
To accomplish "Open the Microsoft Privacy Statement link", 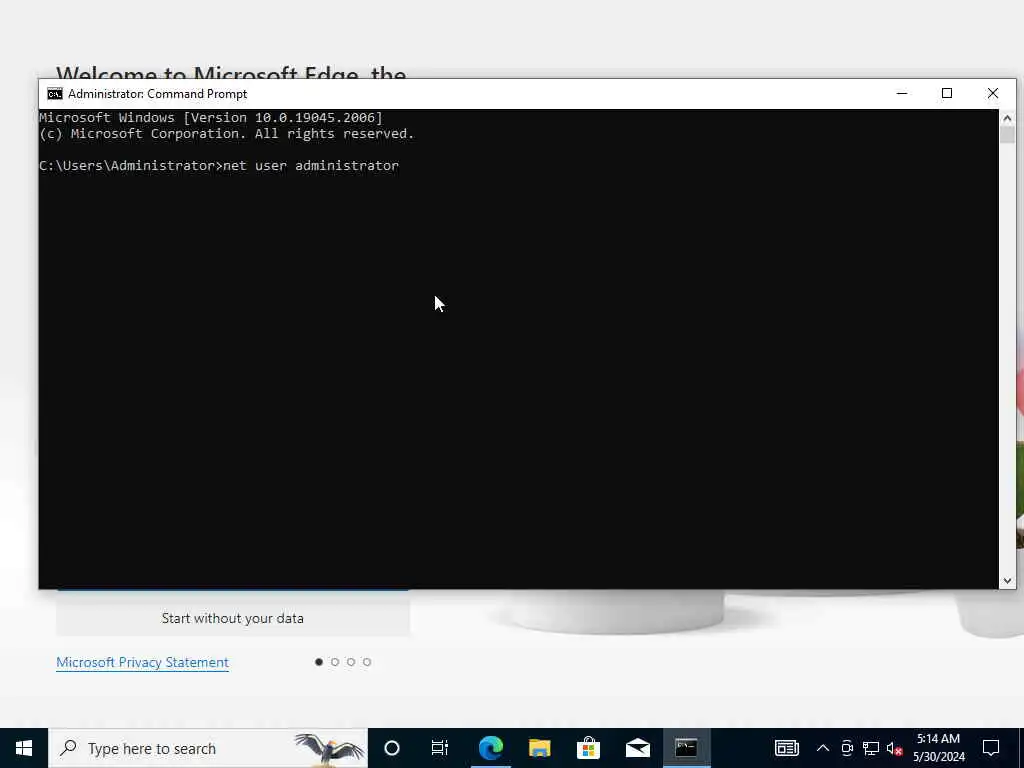I will click(x=142, y=662).
